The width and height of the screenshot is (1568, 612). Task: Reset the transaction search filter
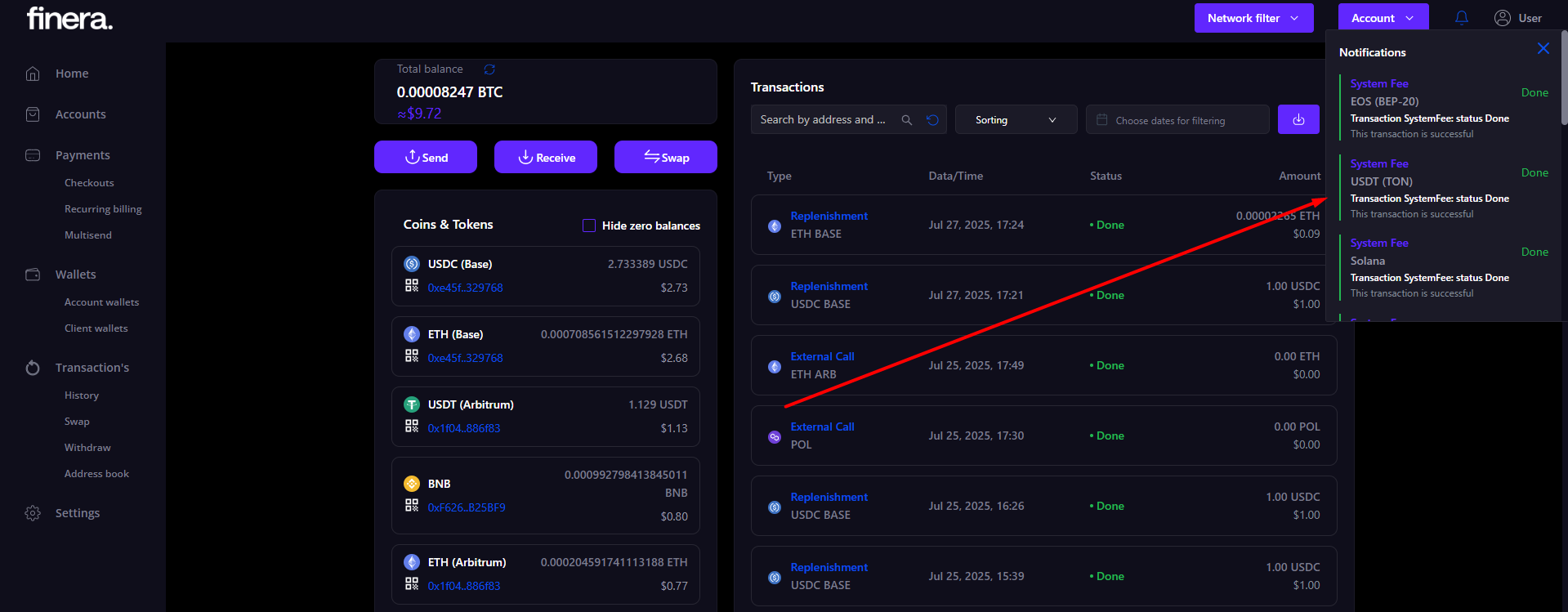[932, 120]
